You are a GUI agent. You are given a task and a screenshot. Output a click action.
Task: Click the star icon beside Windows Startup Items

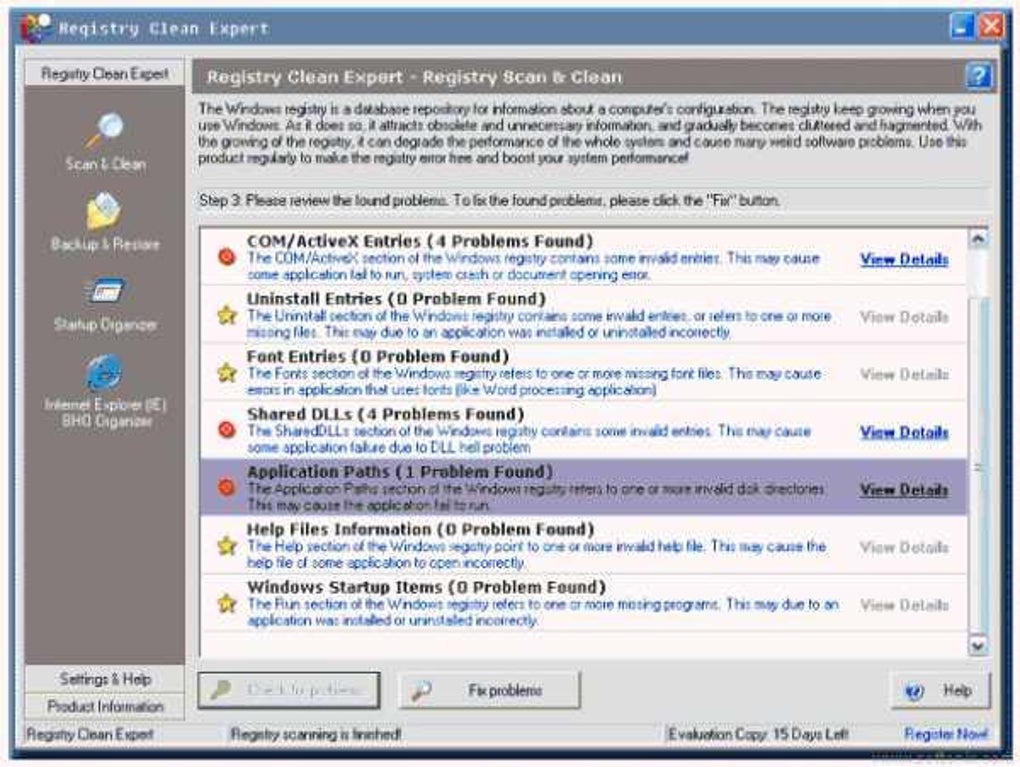[226, 603]
